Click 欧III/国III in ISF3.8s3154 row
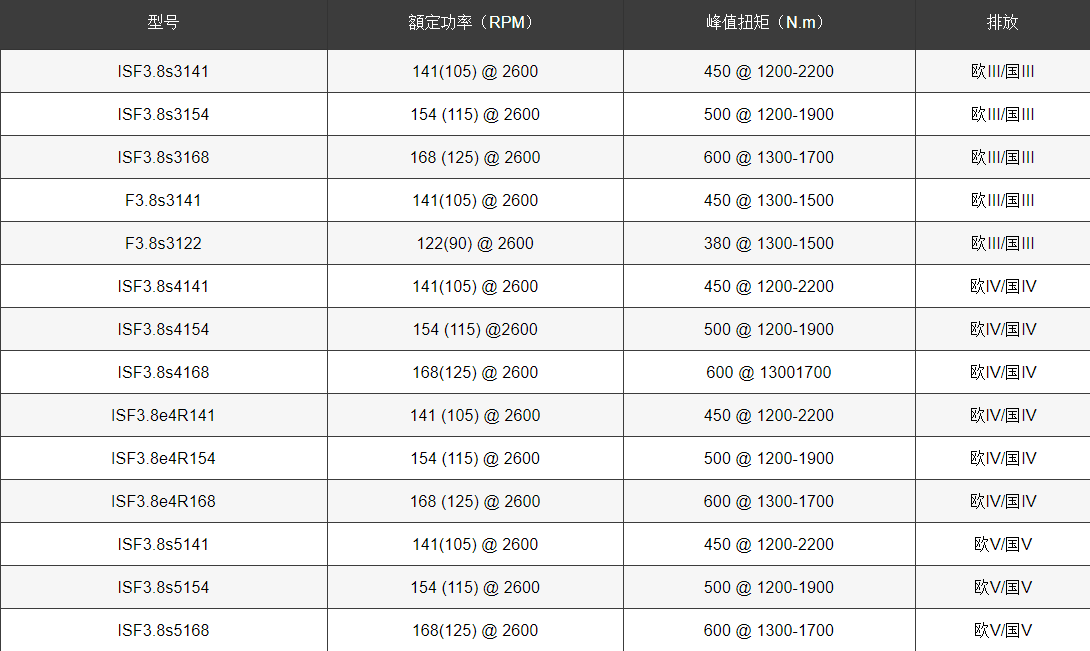The image size is (1090, 651). pos(1002,115)
